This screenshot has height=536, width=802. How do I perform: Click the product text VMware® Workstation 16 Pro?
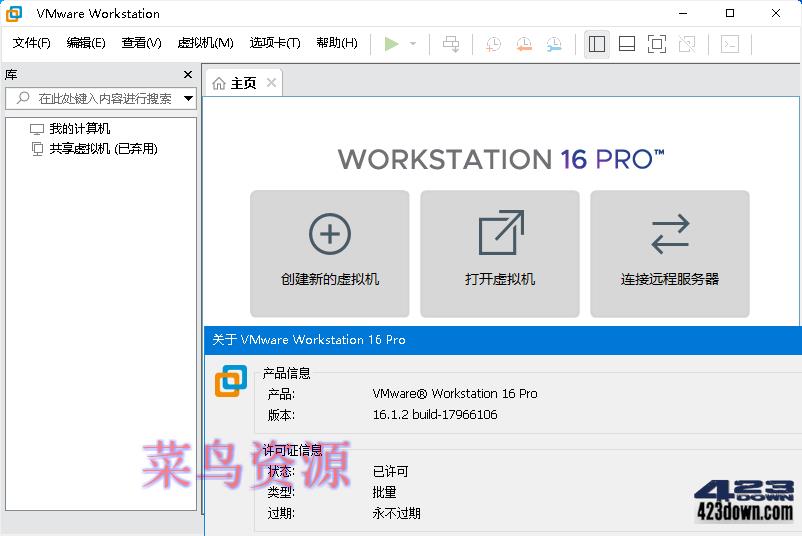click(x=455, y=393)
